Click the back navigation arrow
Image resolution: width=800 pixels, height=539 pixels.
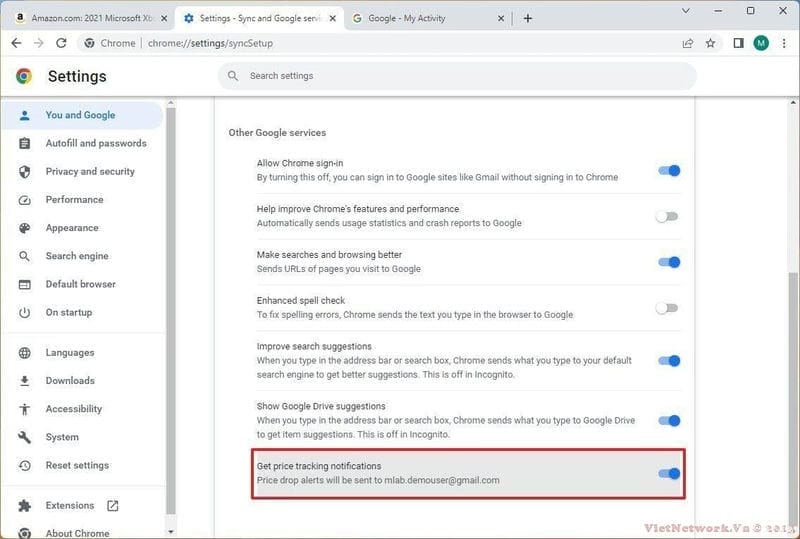[15, 43]
